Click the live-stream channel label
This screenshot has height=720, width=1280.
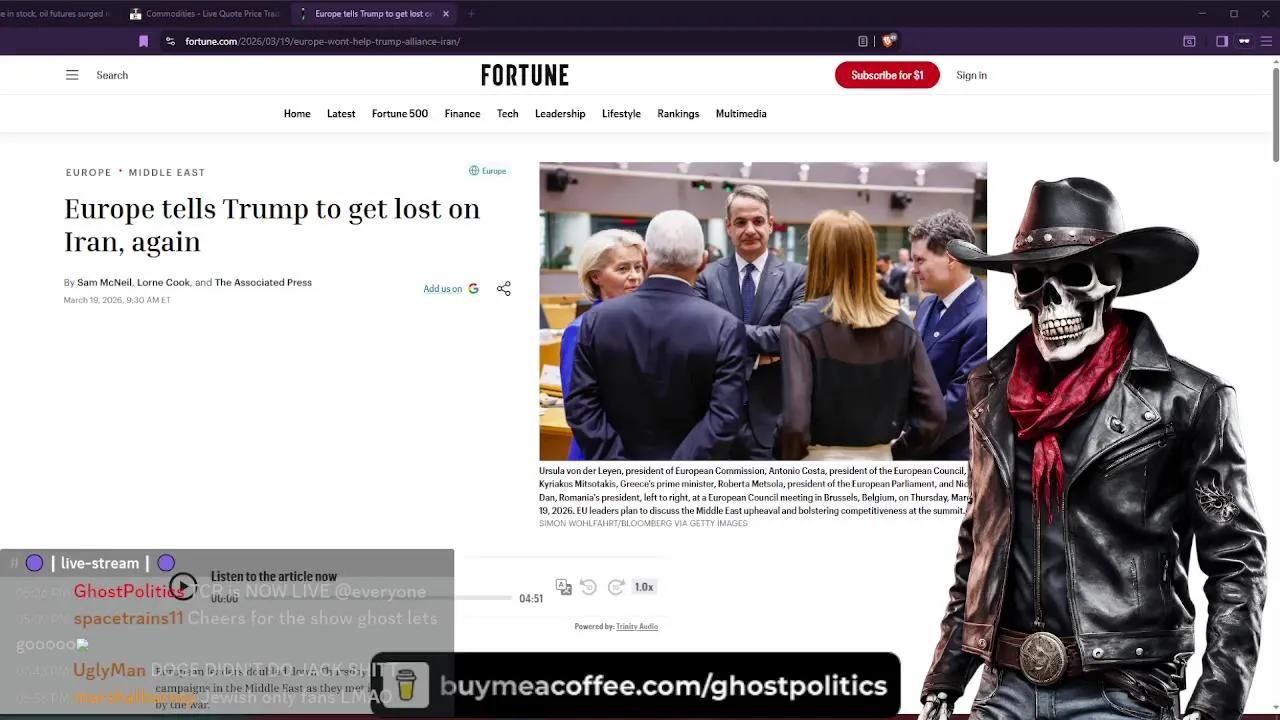100,563
